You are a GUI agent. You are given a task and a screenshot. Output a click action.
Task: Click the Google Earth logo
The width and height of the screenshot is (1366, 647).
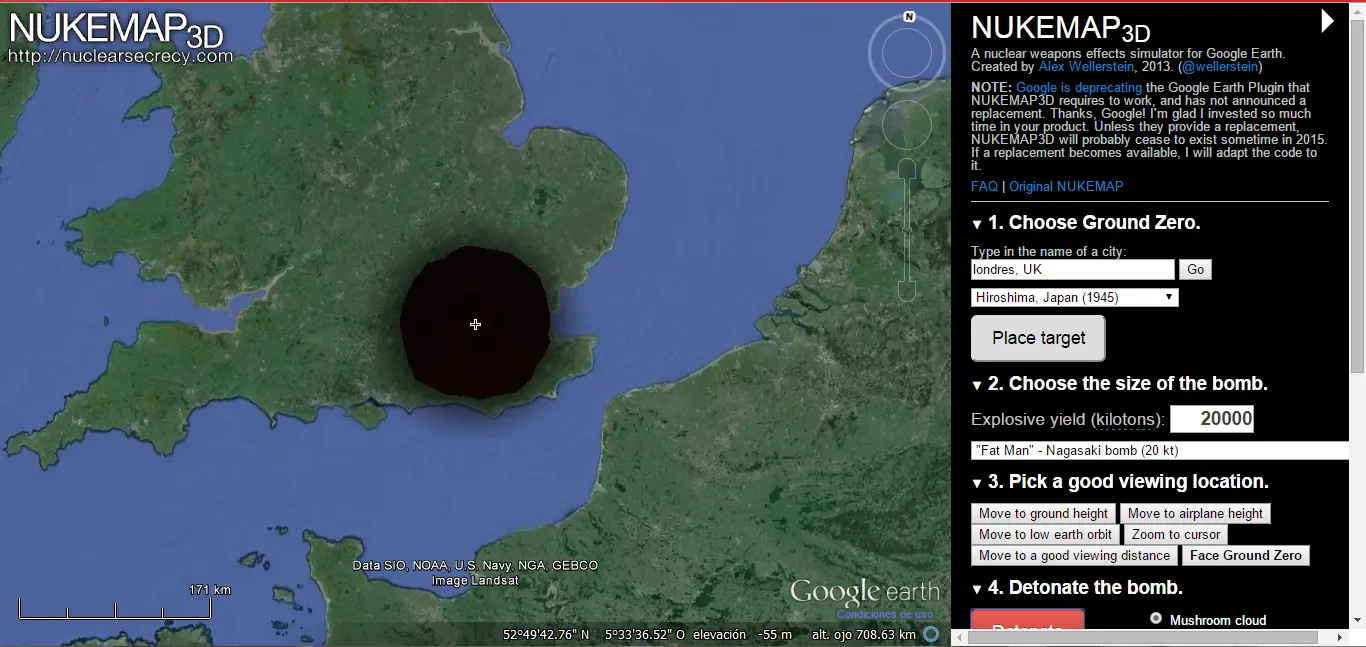click(864, 590)
